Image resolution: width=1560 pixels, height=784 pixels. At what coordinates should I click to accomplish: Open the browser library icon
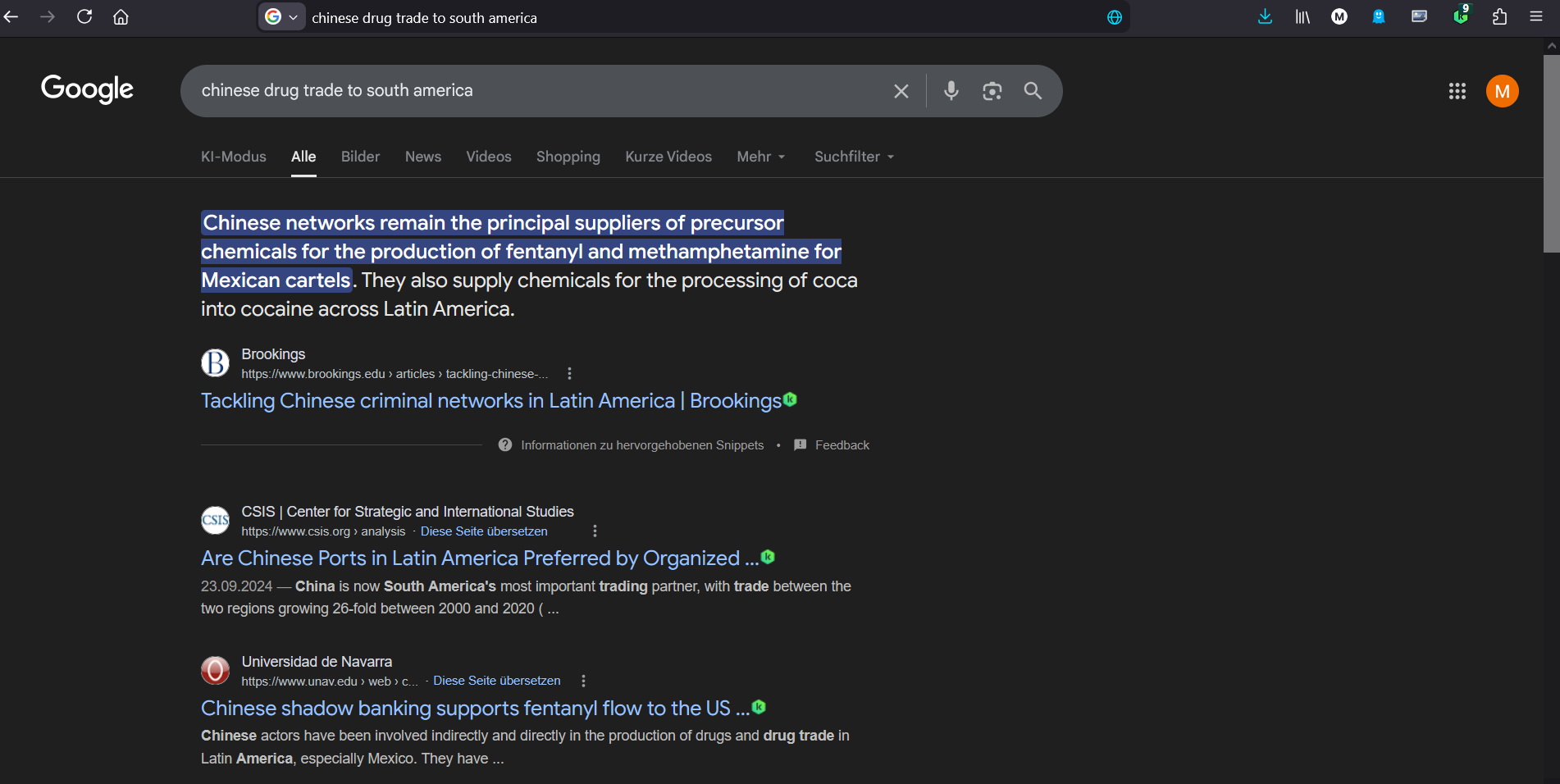click(1302, 17)
